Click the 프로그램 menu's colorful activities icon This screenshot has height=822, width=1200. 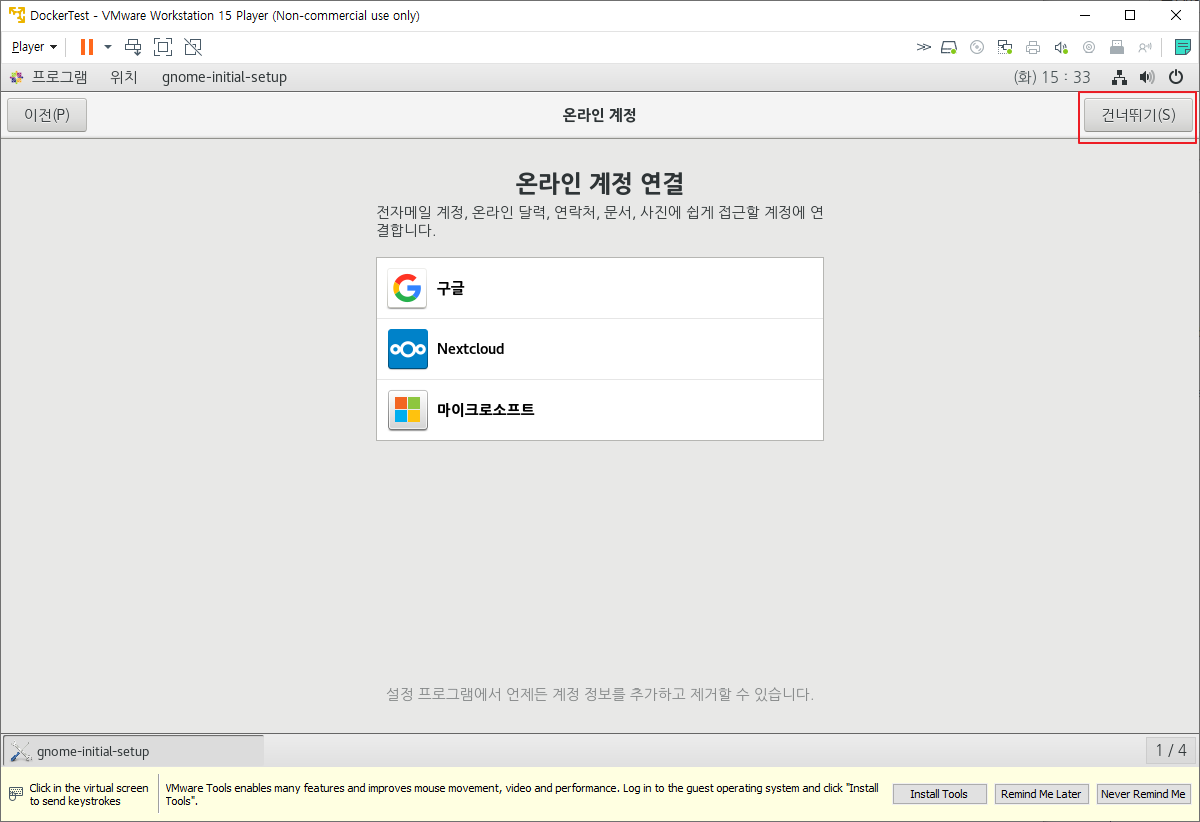click(x=16, y=77)
